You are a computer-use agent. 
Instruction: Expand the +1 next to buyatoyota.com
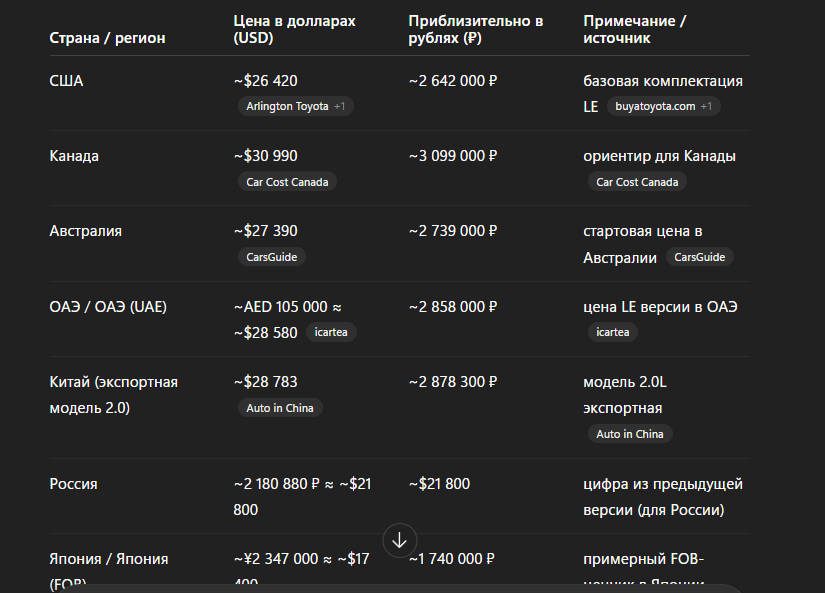[x=707, y=106]
